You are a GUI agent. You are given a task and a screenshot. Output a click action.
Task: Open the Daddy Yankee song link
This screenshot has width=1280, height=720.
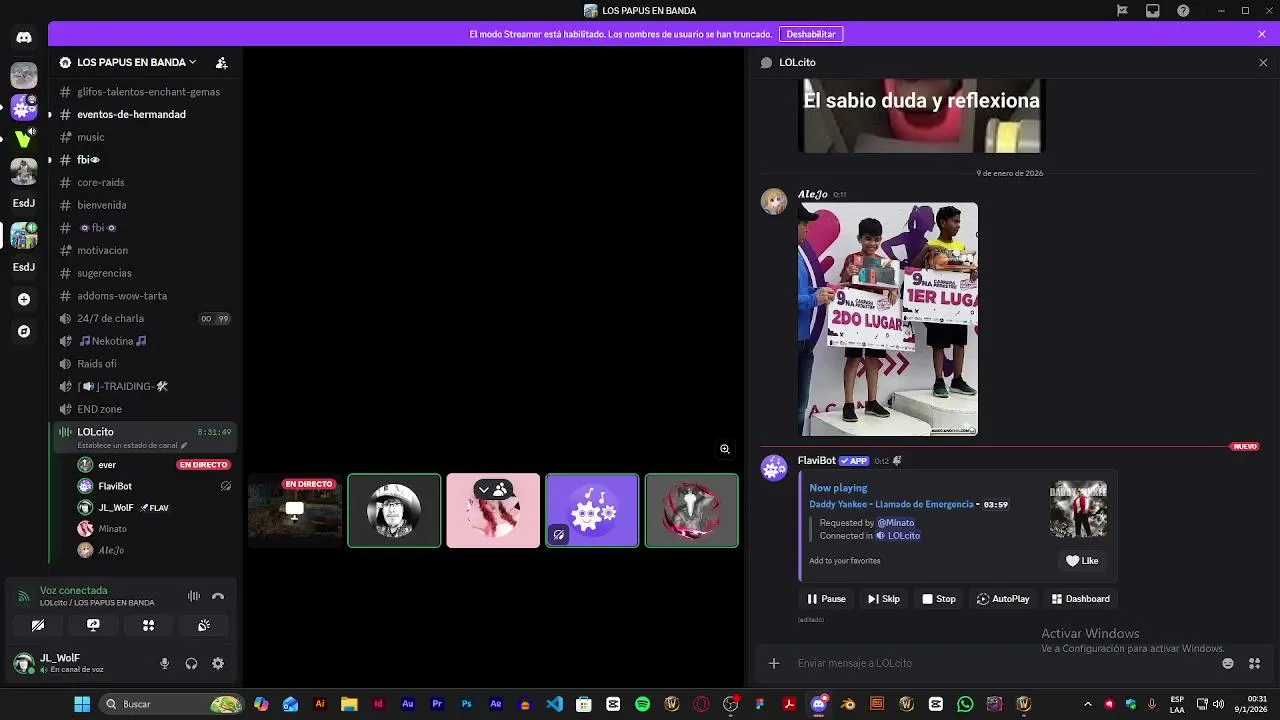[x=891, y=504]
